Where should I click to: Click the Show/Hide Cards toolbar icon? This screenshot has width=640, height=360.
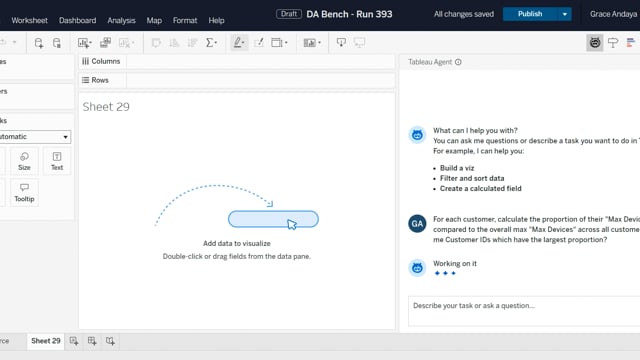309,43
